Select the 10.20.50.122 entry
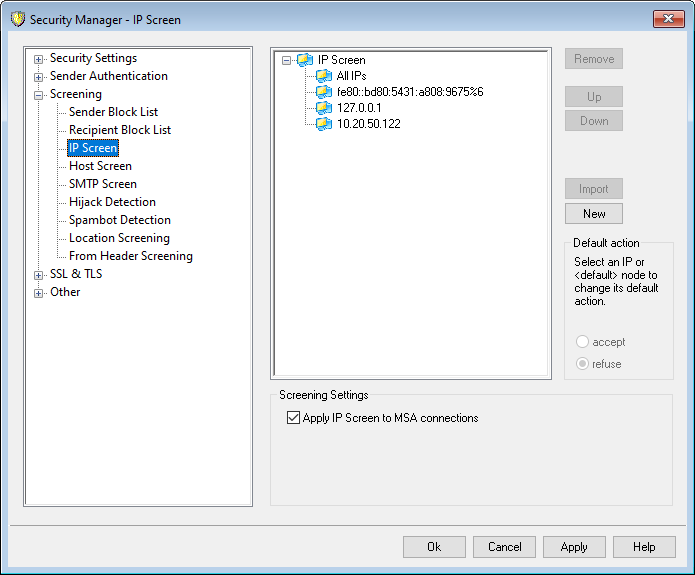 tap(369, 124)
